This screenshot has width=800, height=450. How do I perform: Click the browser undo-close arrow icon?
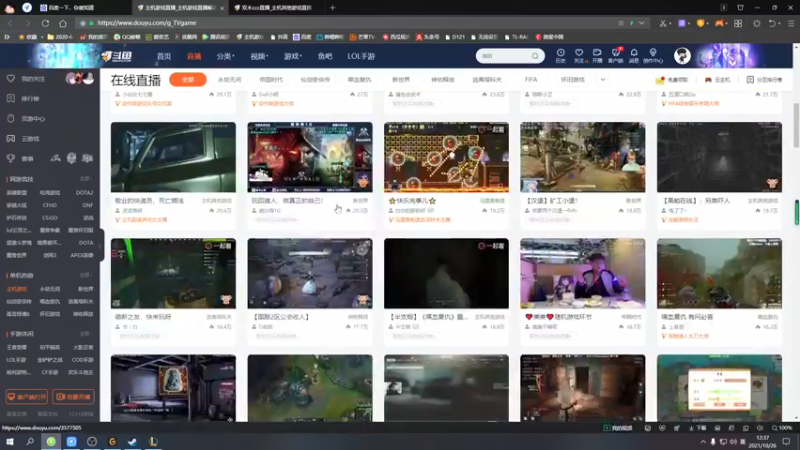pyautogui.click(x=772, y=23)
